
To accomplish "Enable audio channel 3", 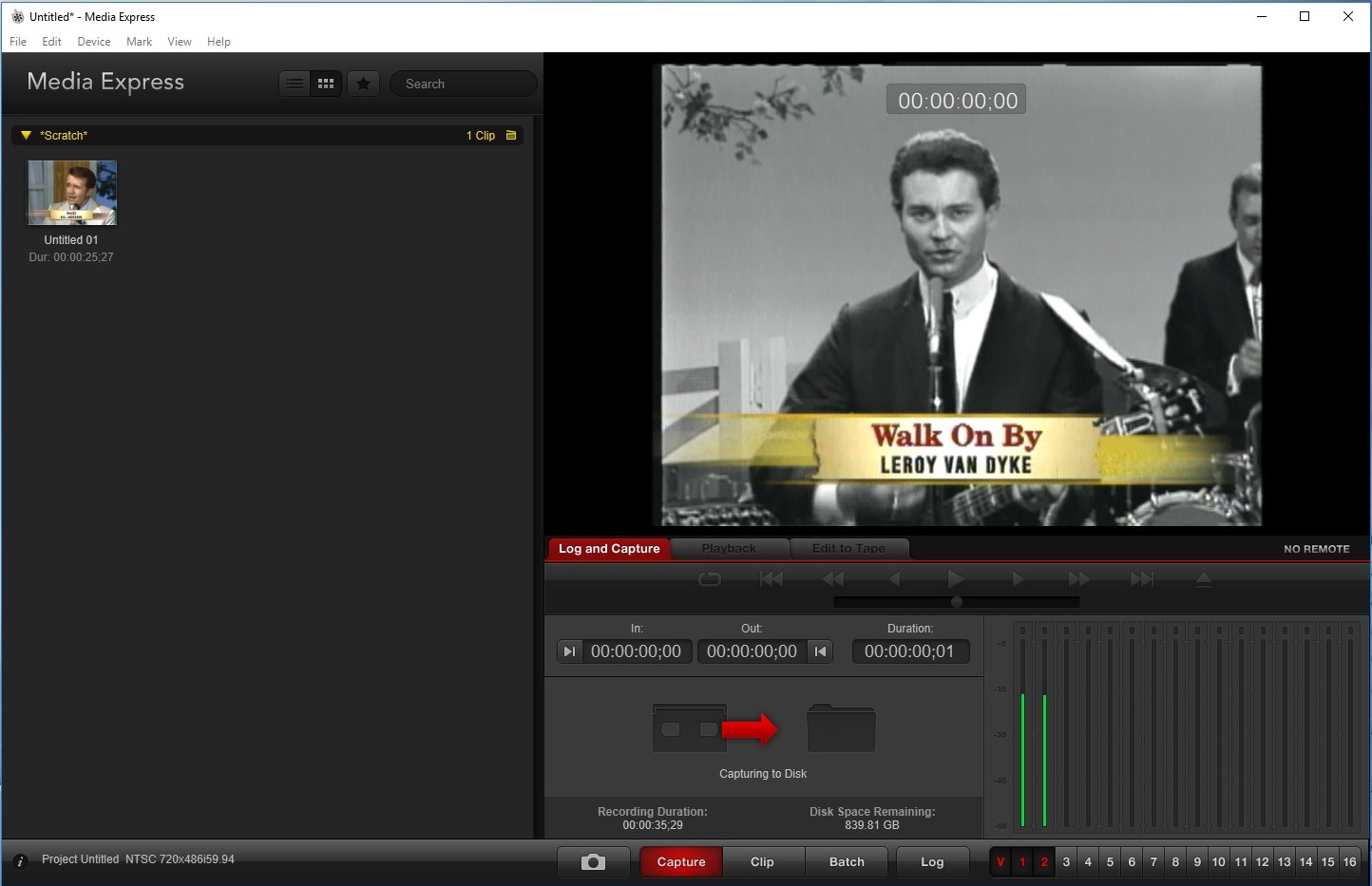I will click(x=1066, y=862).
